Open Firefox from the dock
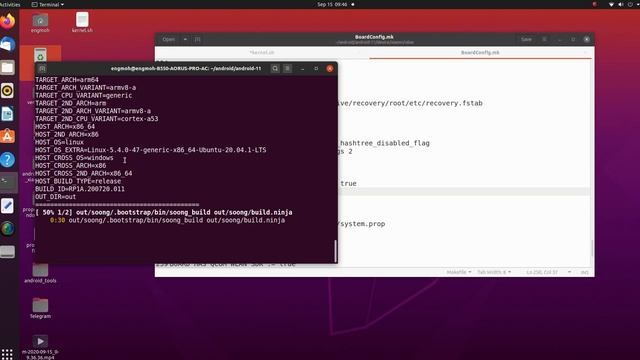Viewport: 640px width, 360px height. point(7,21)
